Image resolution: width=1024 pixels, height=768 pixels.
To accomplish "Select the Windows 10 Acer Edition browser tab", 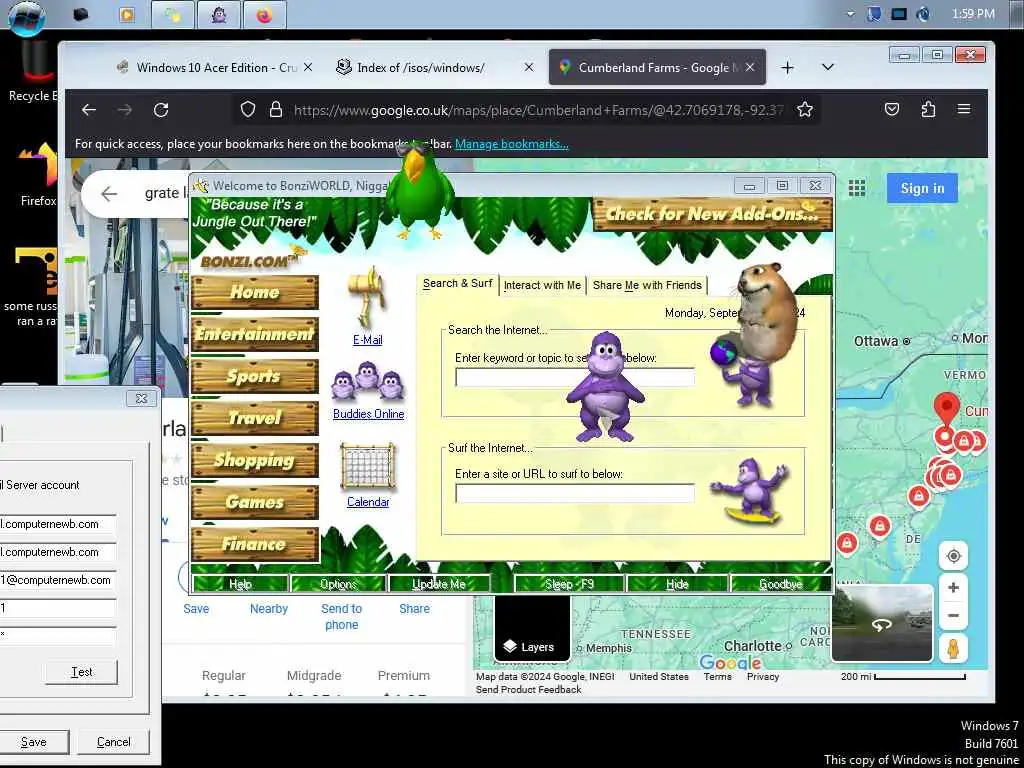I will (x=214, y=67).
